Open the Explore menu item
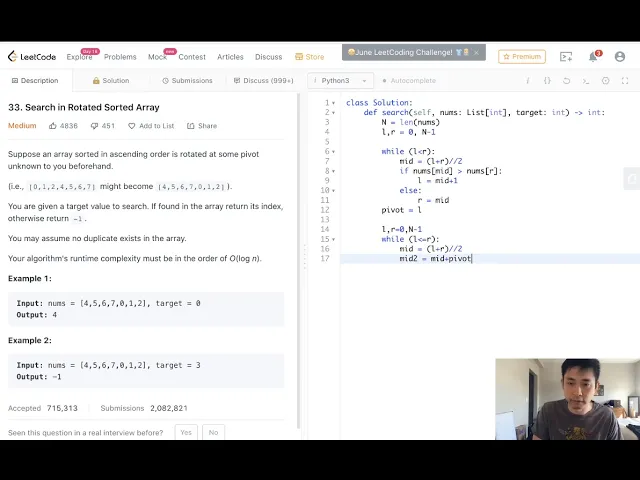 [79, 57]
